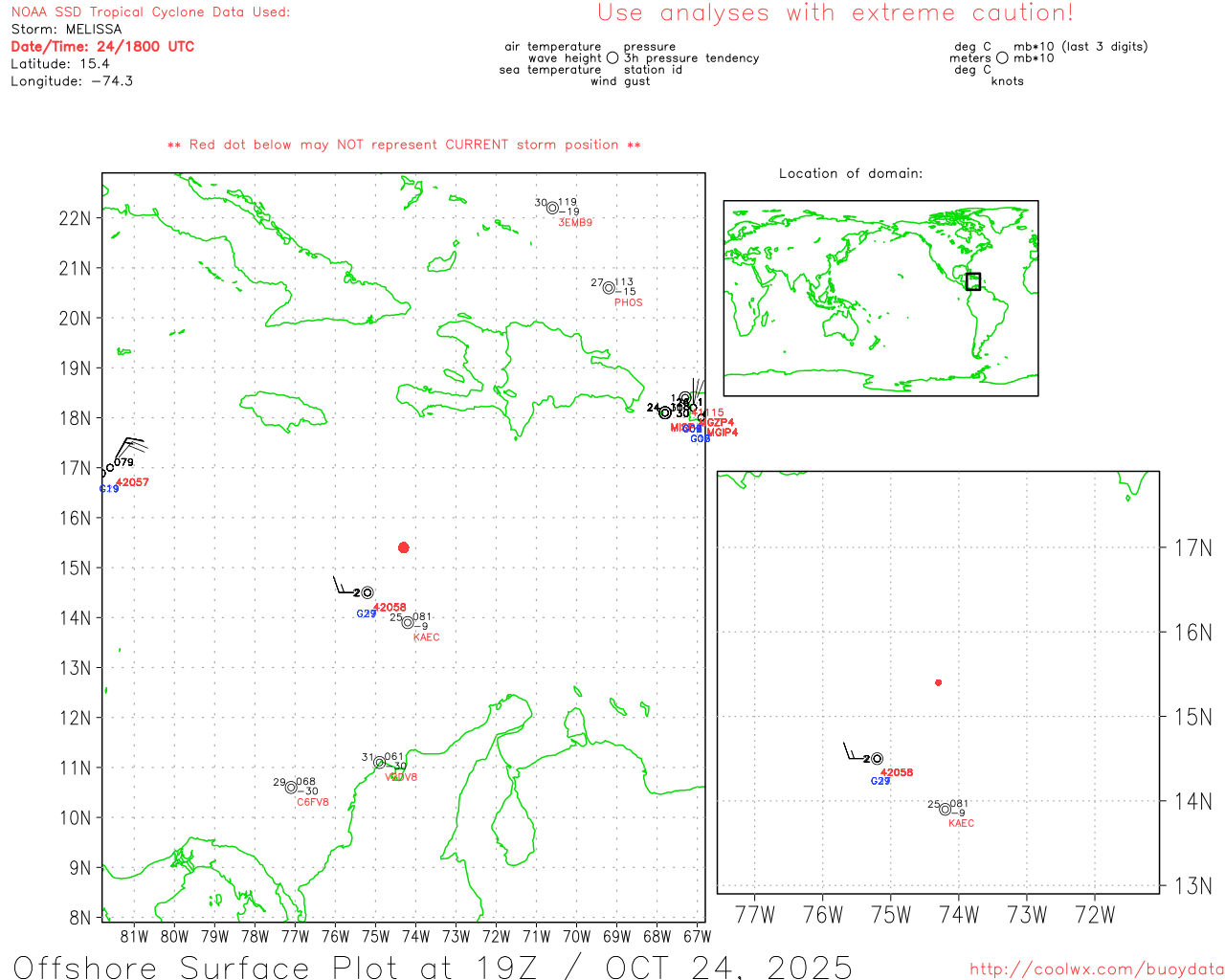Click the '3h pressure tendency' legend text
The width and height of the screenshot is (1225, 980).
click(x=692, y=58)
